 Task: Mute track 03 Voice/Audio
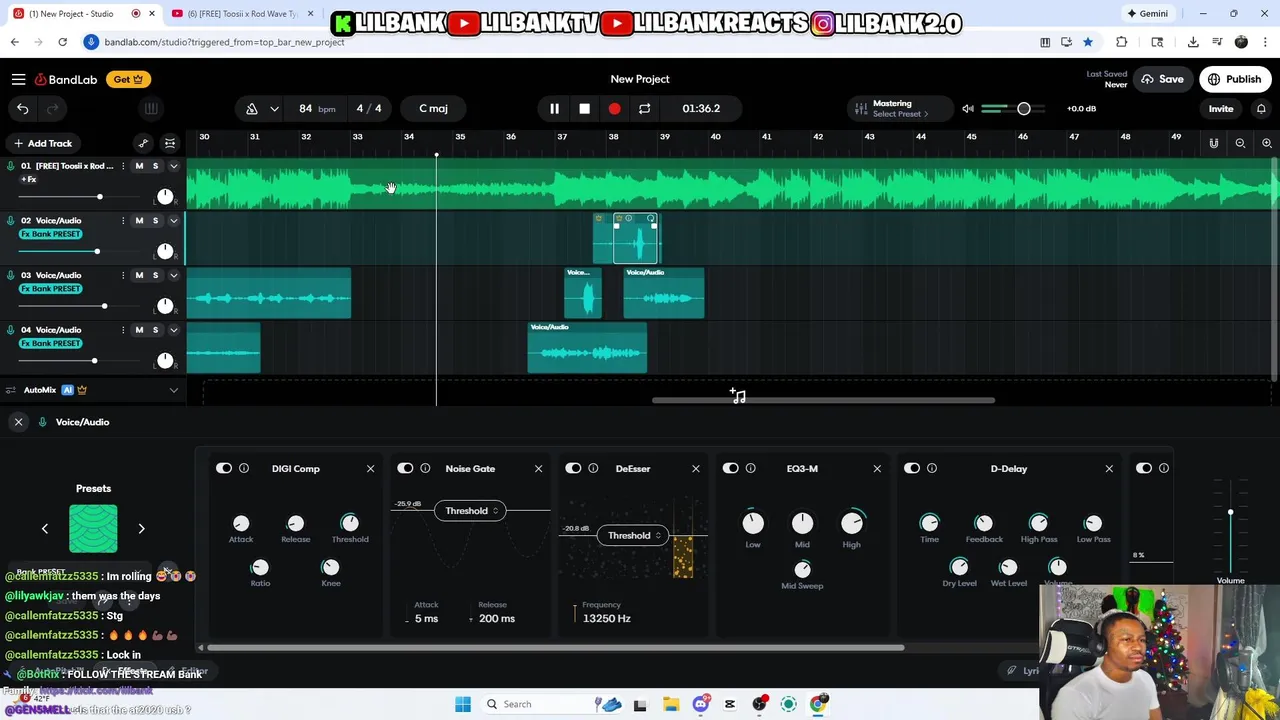[x=139, y=275]
